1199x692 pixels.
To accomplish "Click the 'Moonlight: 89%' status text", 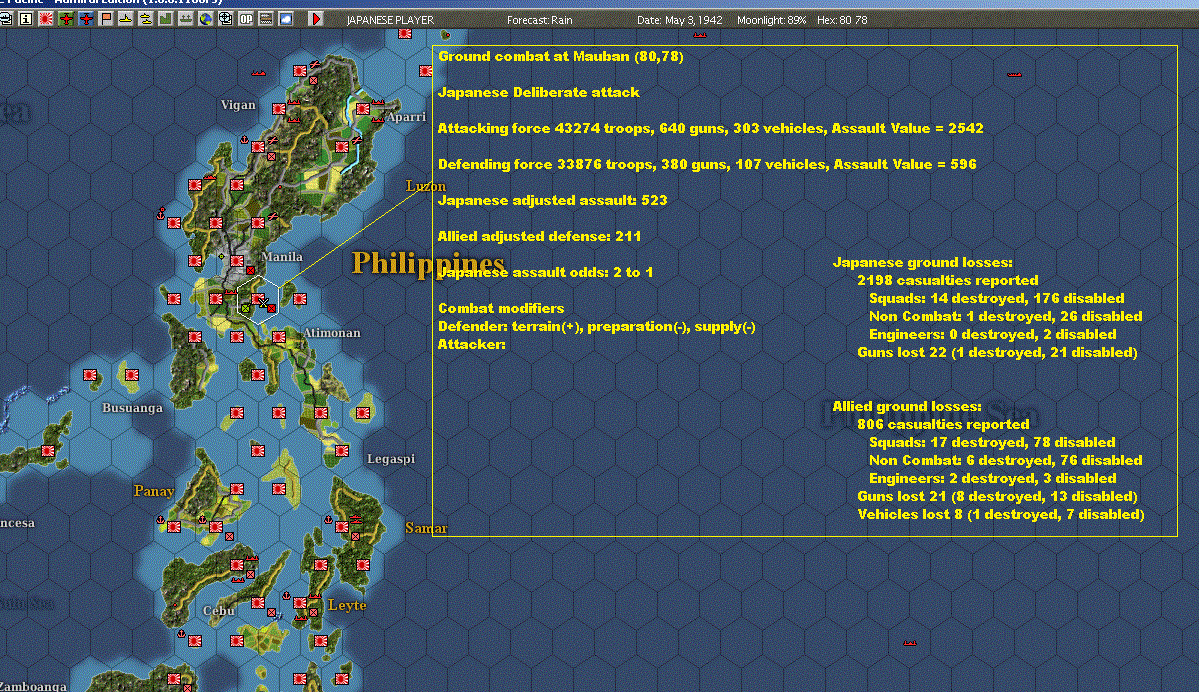I will click(x=772, y=20).
